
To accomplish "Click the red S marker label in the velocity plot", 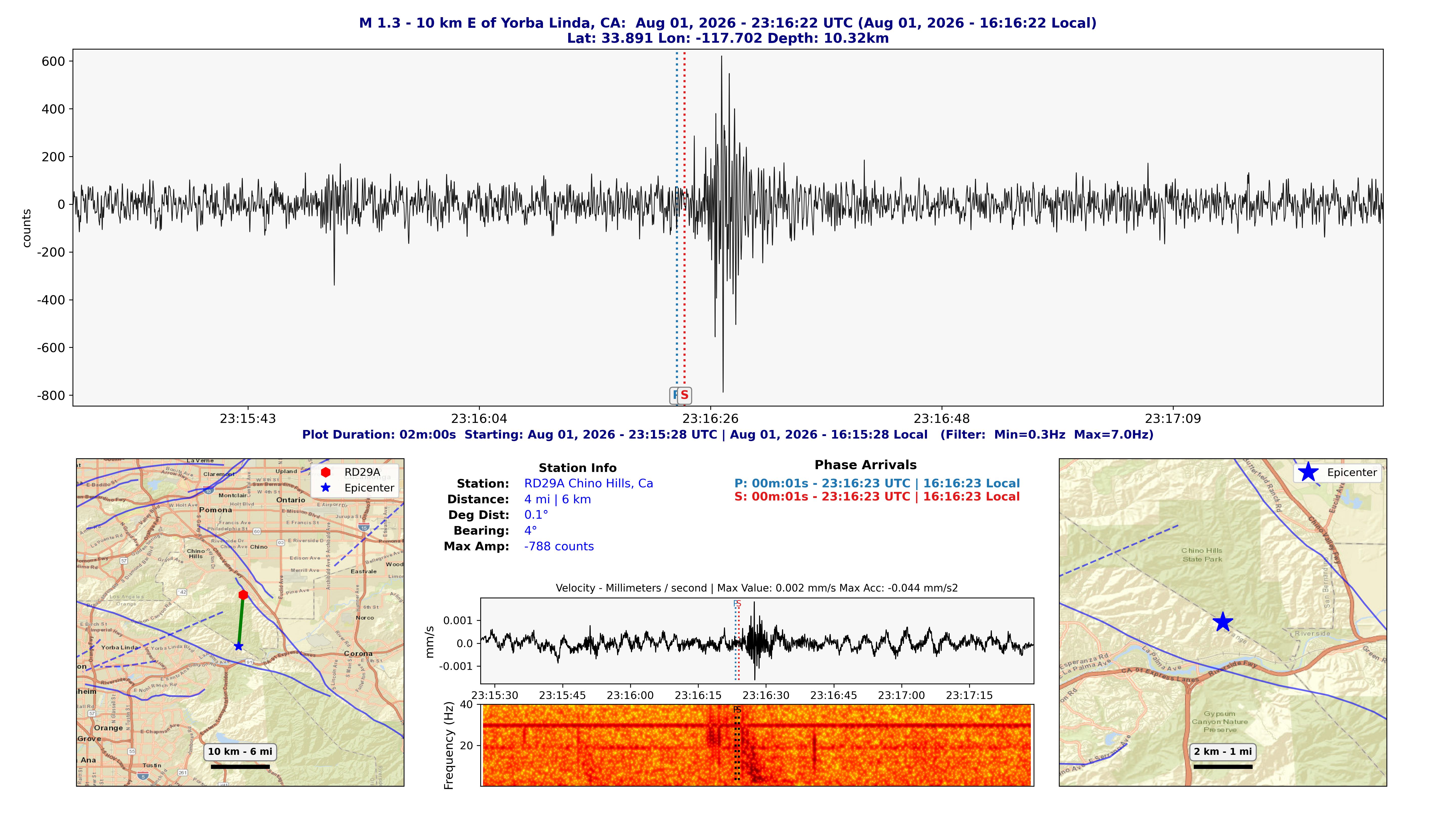I will [x=739, y=604].
